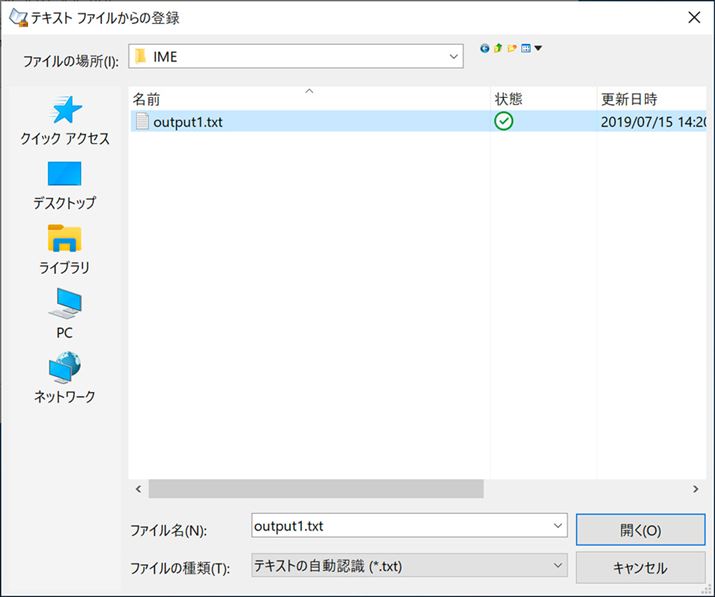
Task: Click the green sync status checkmark
Action: (503, 121)
